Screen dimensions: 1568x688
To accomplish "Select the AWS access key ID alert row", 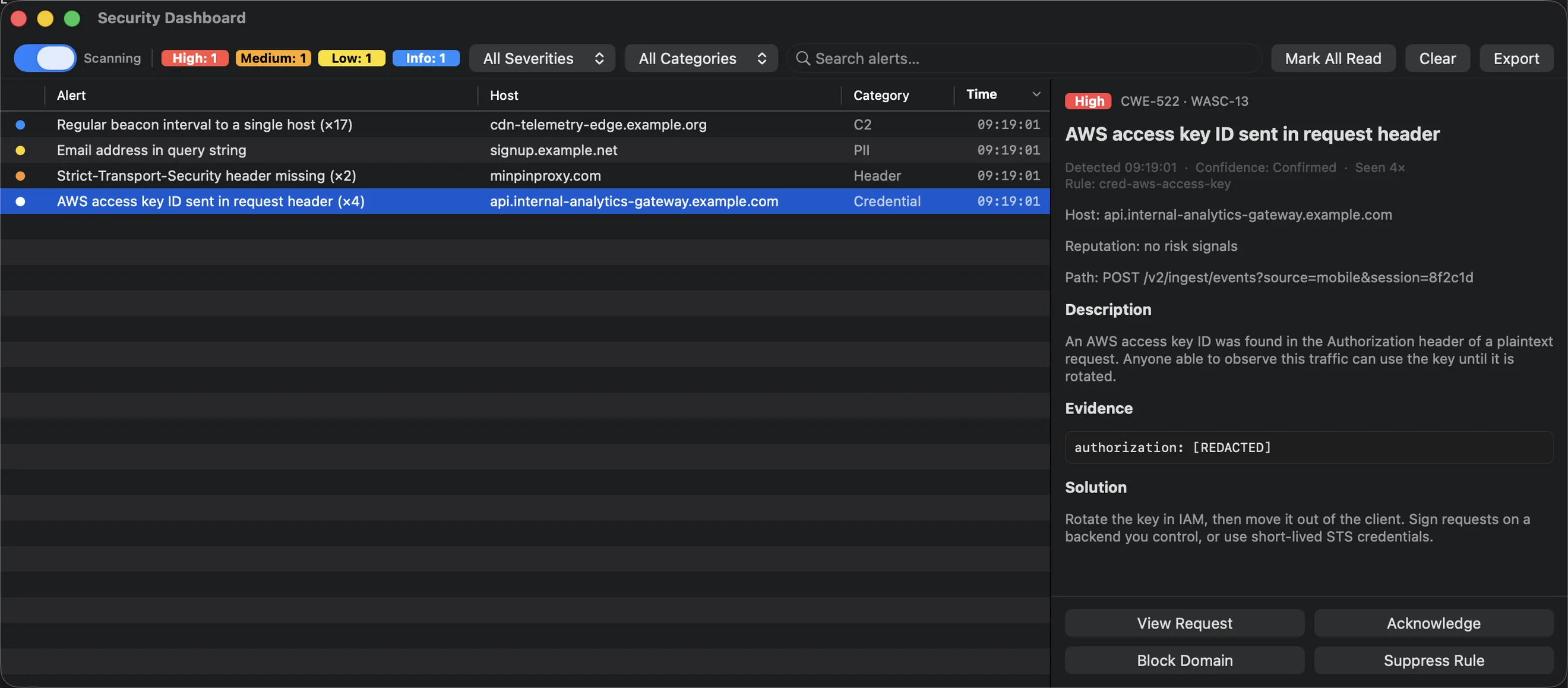I will 524,201.
